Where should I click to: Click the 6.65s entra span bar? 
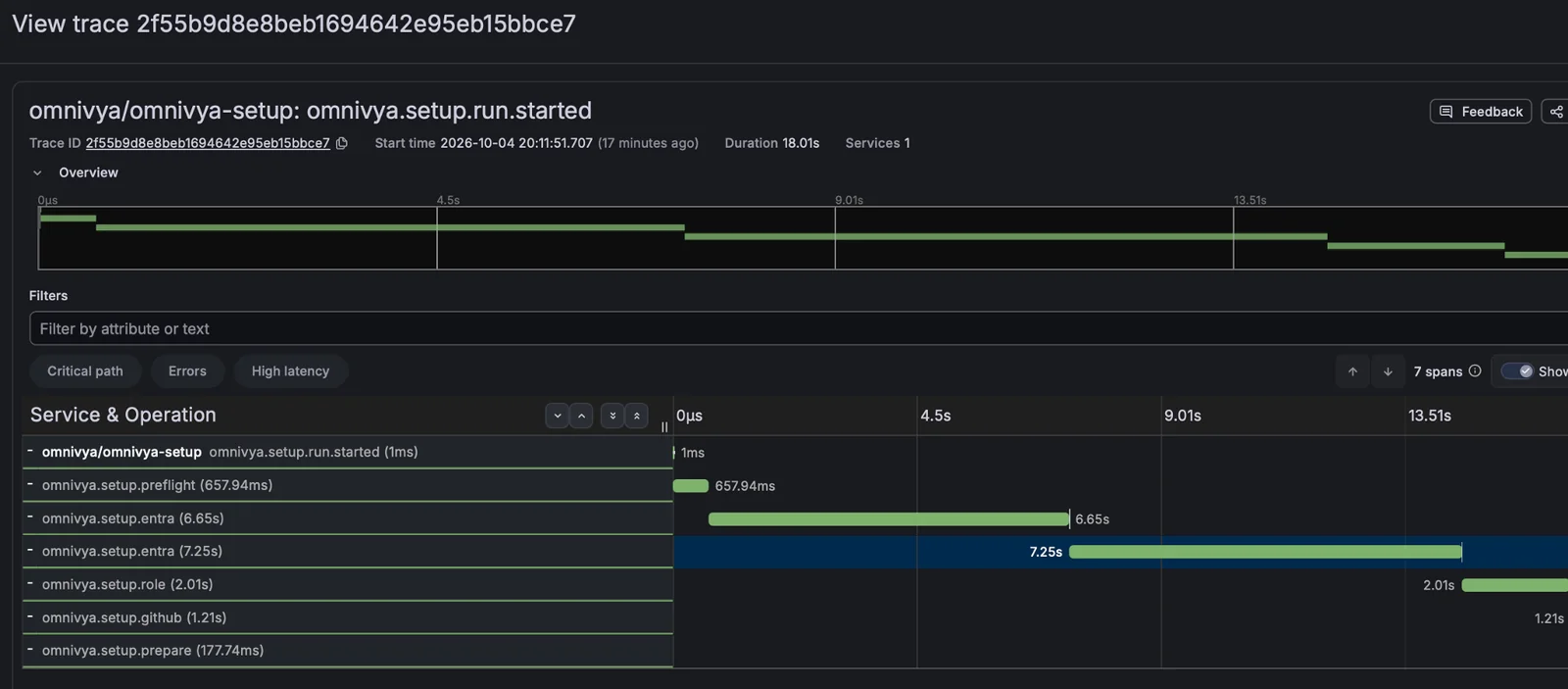[889, 519]
